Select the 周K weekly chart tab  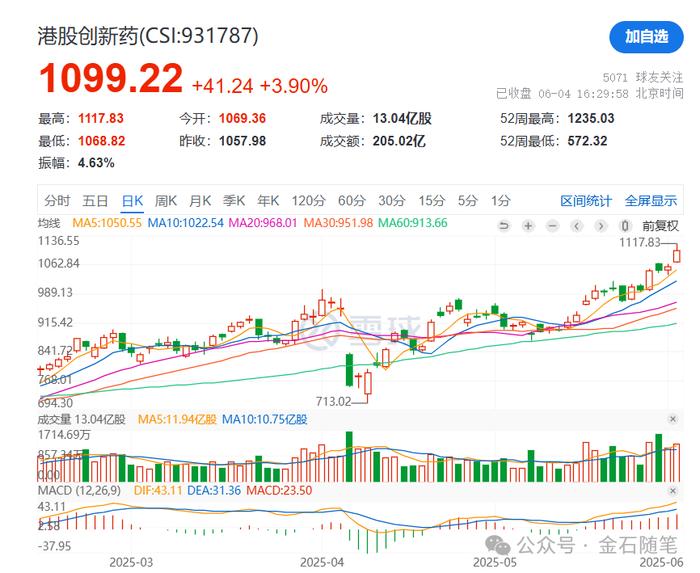point(165,200)
